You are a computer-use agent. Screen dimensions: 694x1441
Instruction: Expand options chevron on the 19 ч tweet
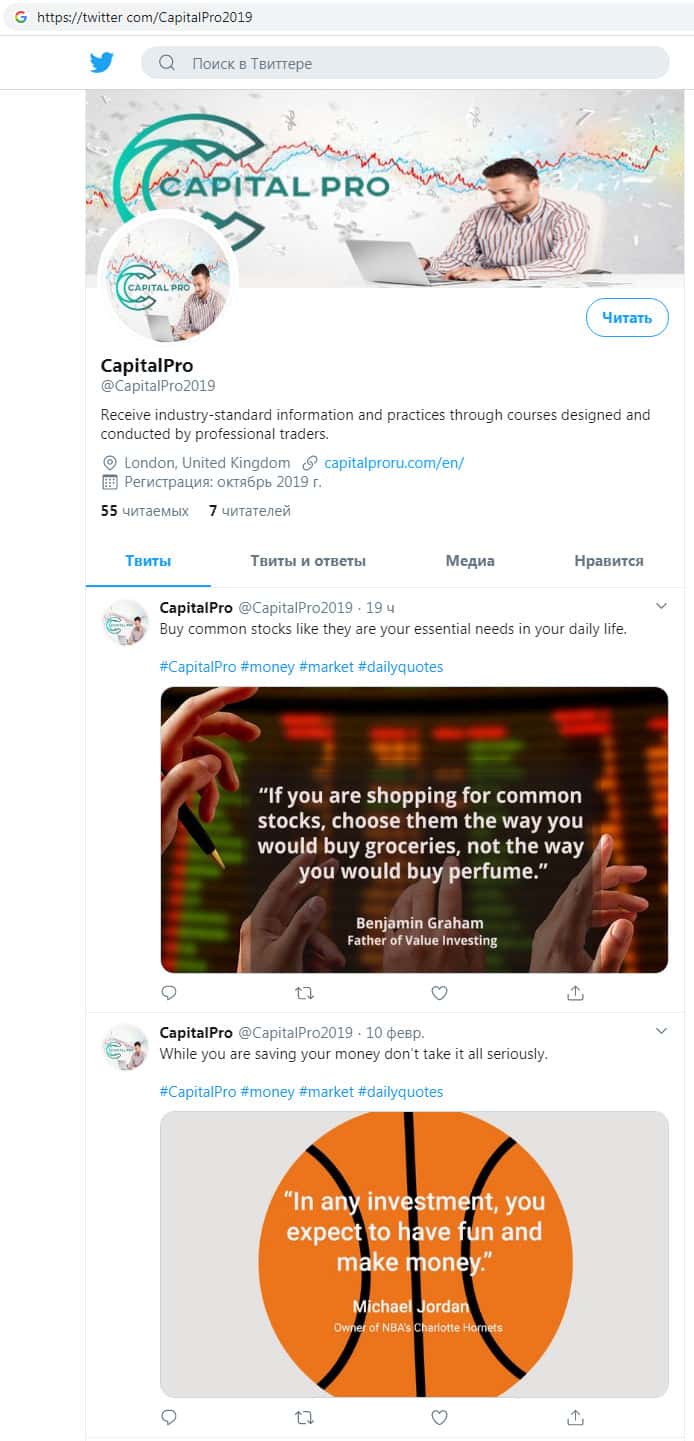[x=660, y=606]
